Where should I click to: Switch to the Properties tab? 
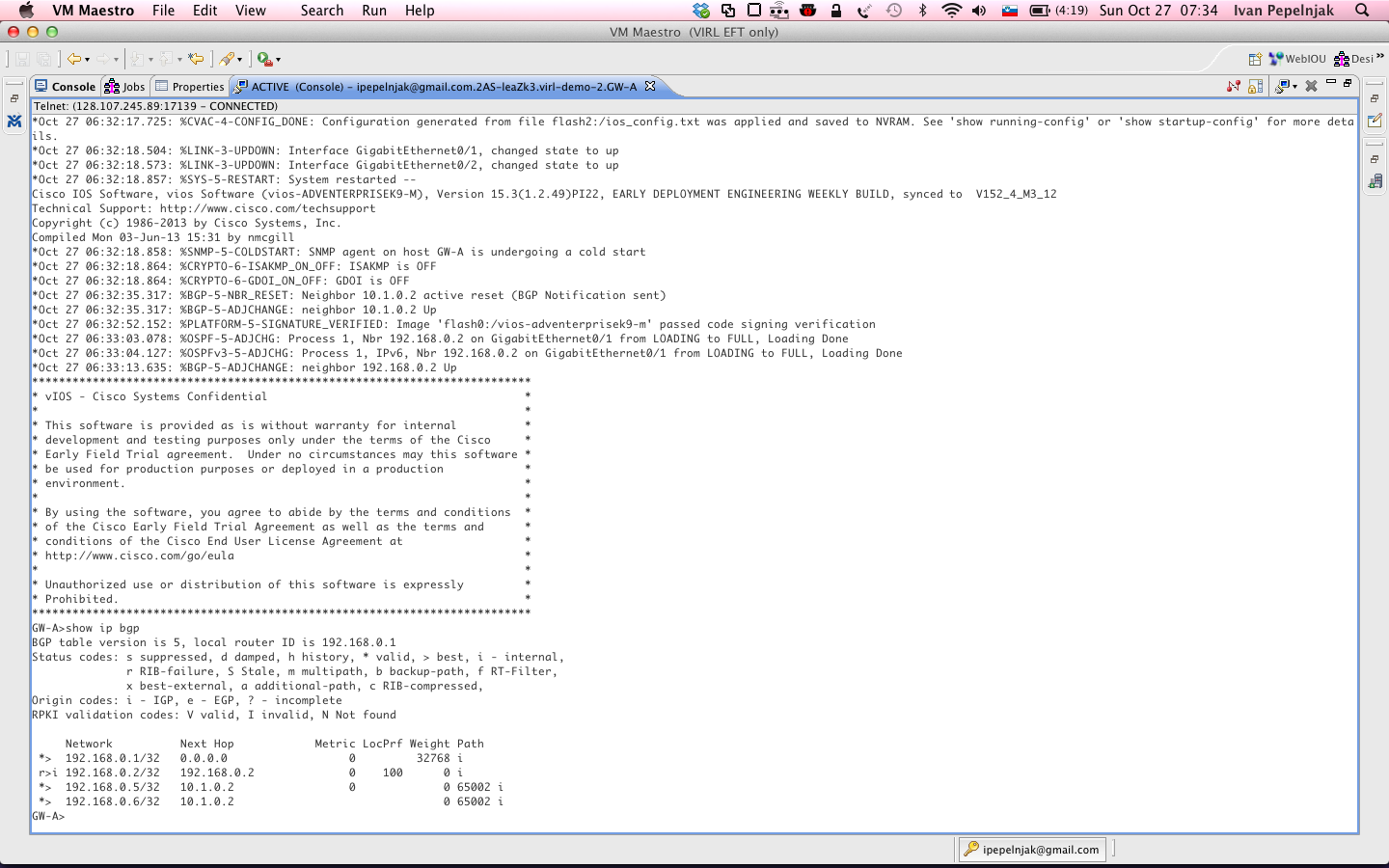tap(190, 87)
